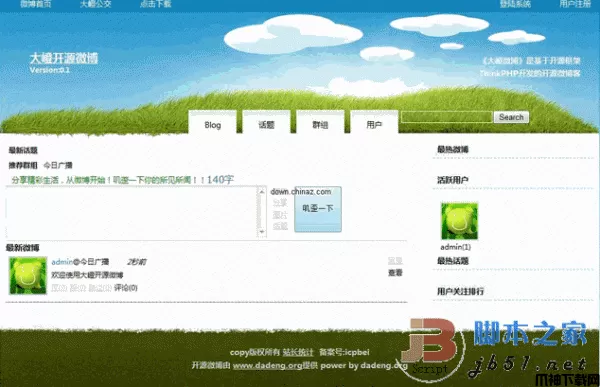Open the admin(1) active user link

point(455,247)
